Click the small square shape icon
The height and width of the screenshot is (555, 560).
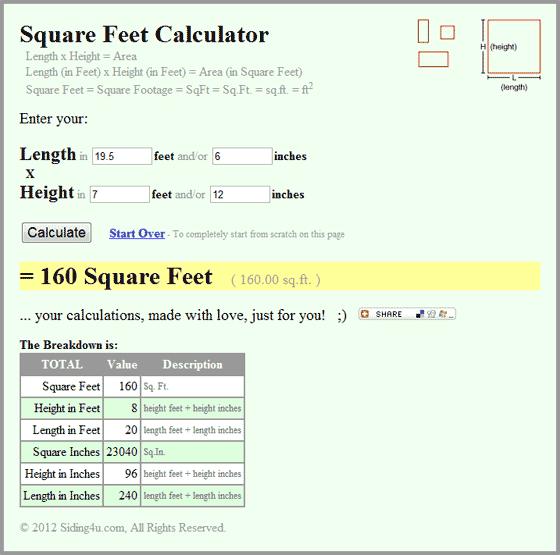447,32
